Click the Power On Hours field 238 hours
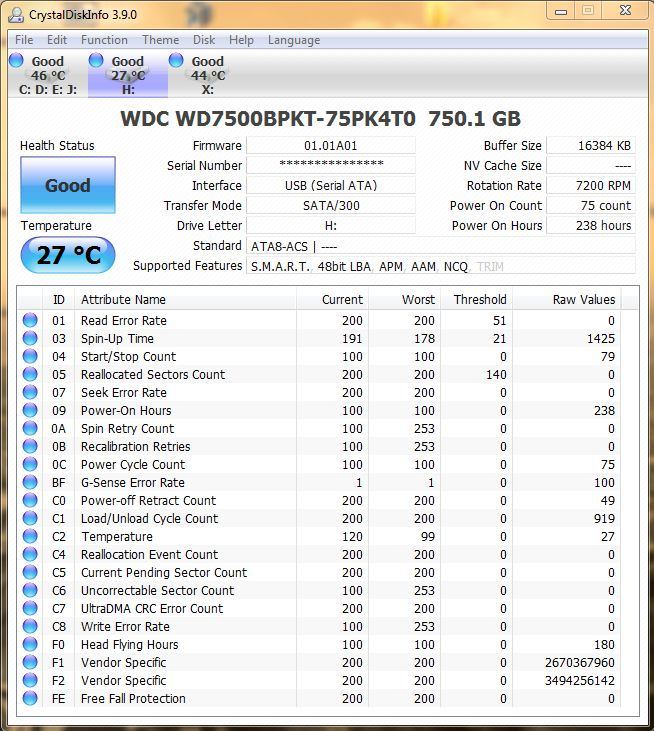The image size is (654, 731). pyautogui.click(x=591, y=225)
